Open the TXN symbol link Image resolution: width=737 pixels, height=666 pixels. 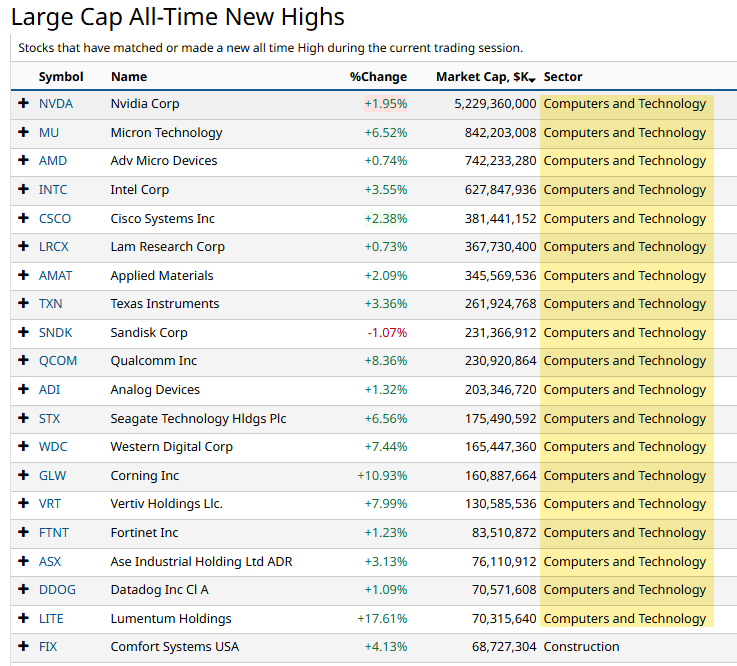(50, 304)
